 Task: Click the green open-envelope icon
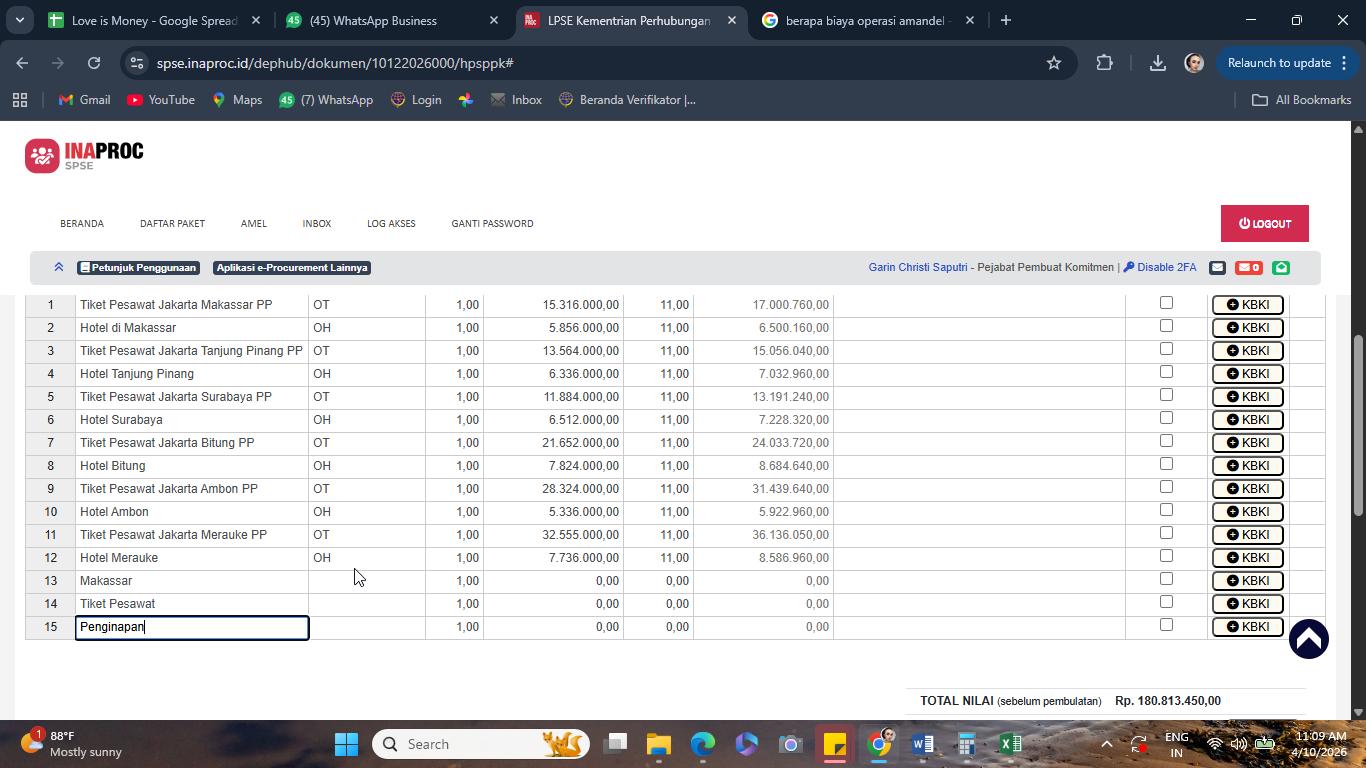[1281, 267]
